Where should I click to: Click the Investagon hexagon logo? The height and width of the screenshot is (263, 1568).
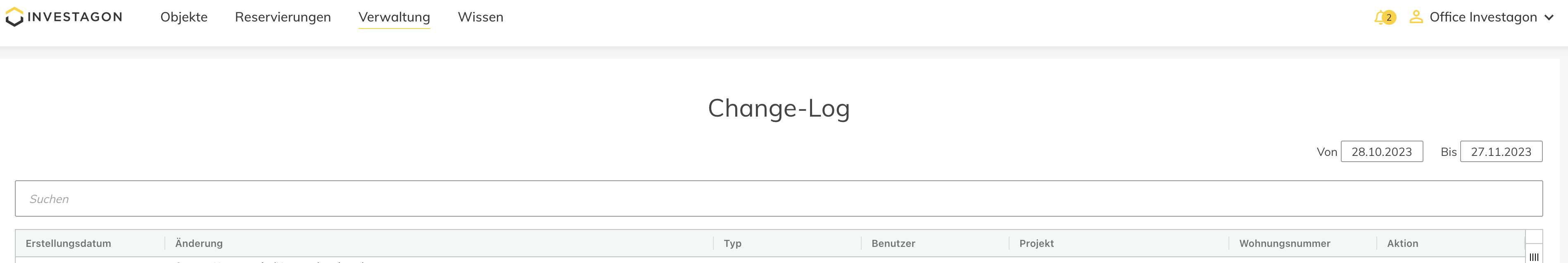point(14,17)
